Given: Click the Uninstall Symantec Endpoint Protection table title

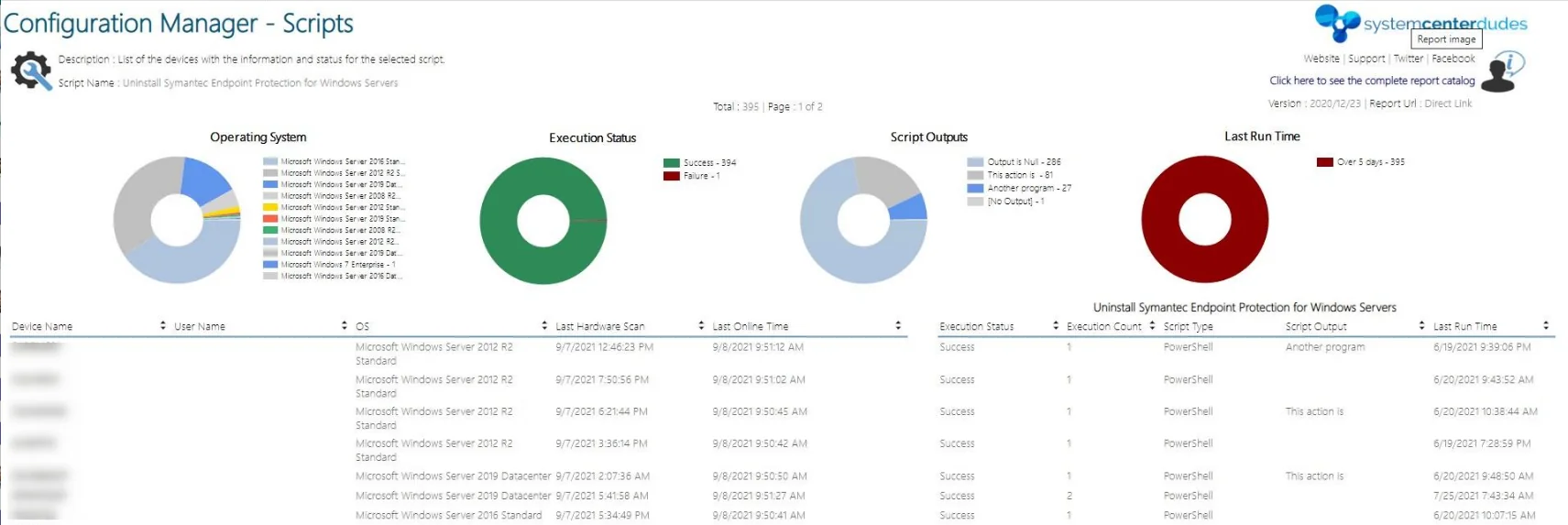Looking at the screenshot, I should (1245, 307).
